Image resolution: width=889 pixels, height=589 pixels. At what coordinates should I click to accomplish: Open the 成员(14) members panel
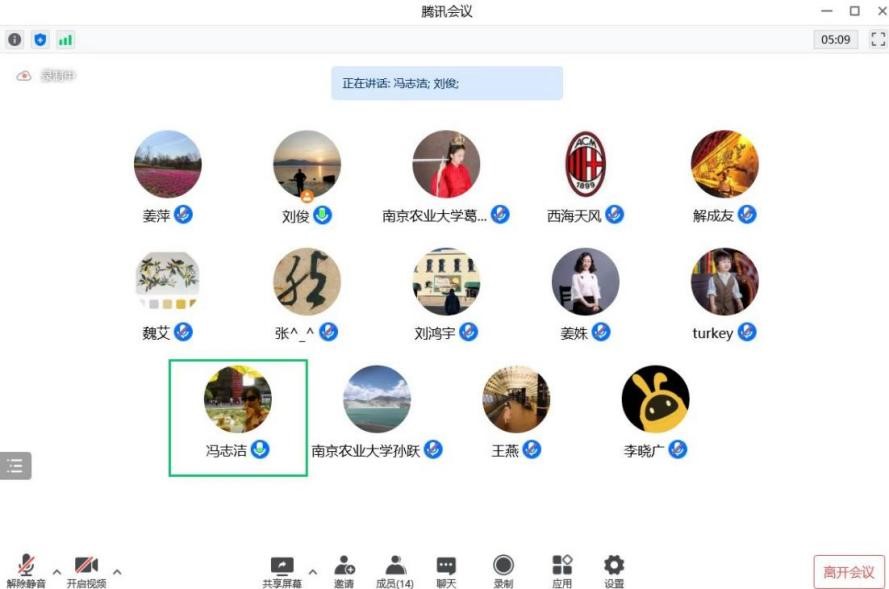(395, 571)
